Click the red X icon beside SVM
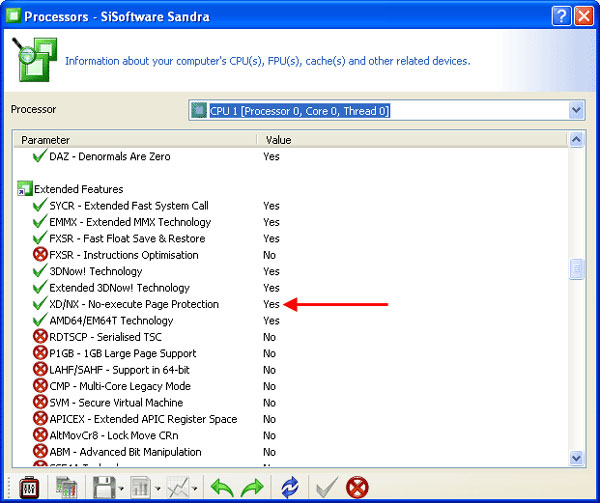The width and height of the screenshot is (600, 503). coord(40,402)
